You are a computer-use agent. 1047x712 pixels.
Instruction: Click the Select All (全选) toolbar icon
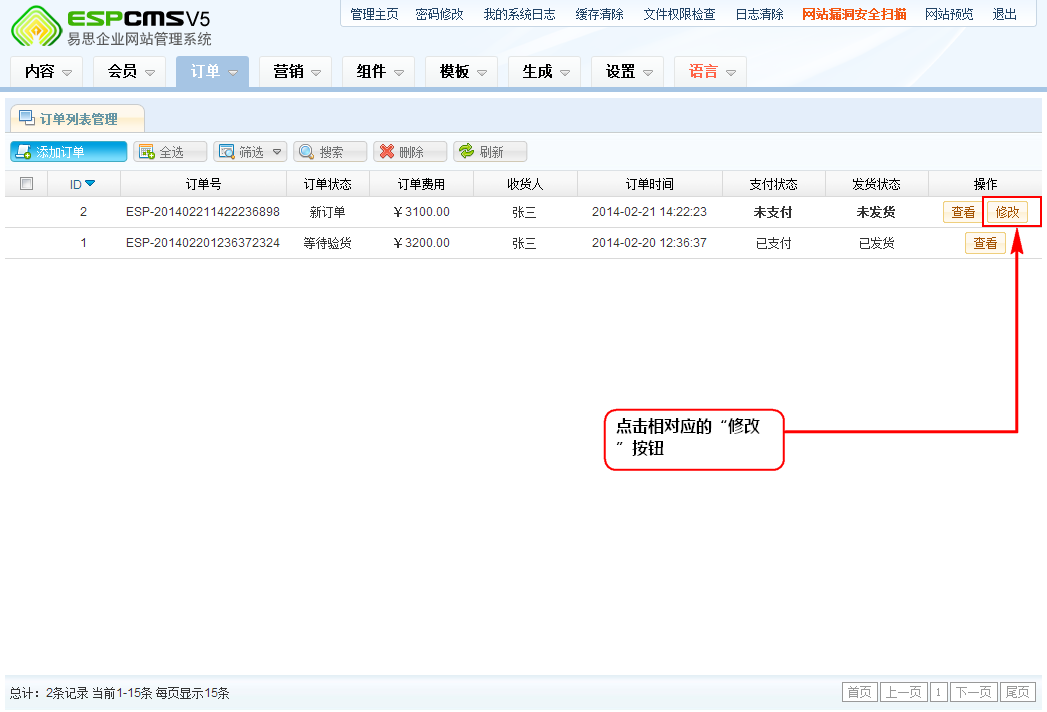tap(146, 152)
